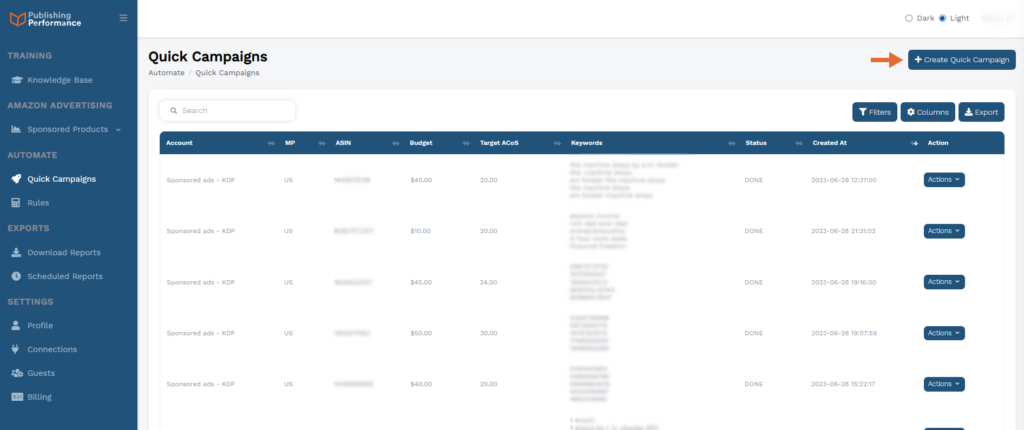Click the 2023-06-28 21:31:02 created date
The width and height of the screenshot is (1024, 430).
(844, 231)
